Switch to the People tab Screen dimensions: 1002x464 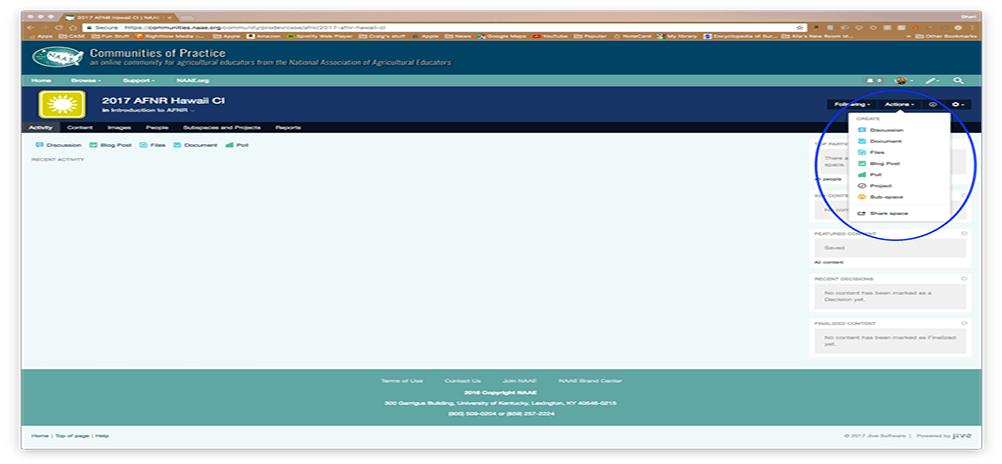click(157, 128)
